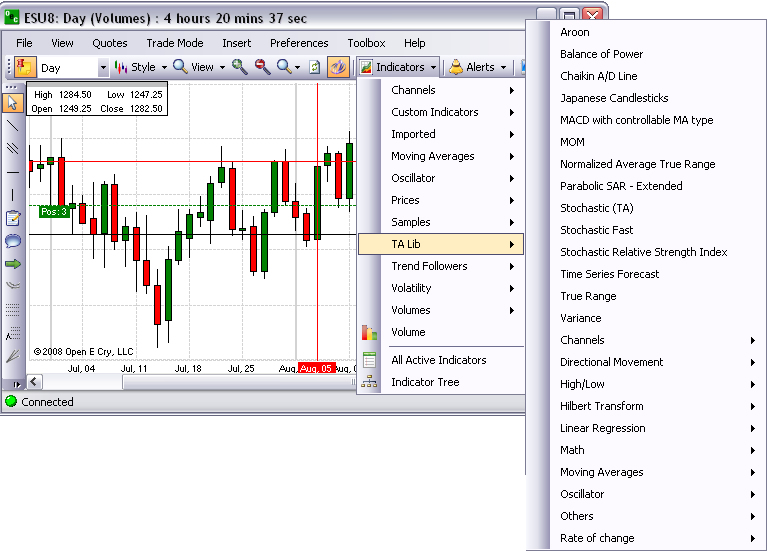
Task: Choose Normalized Average True Range
Action: [637, 164]
